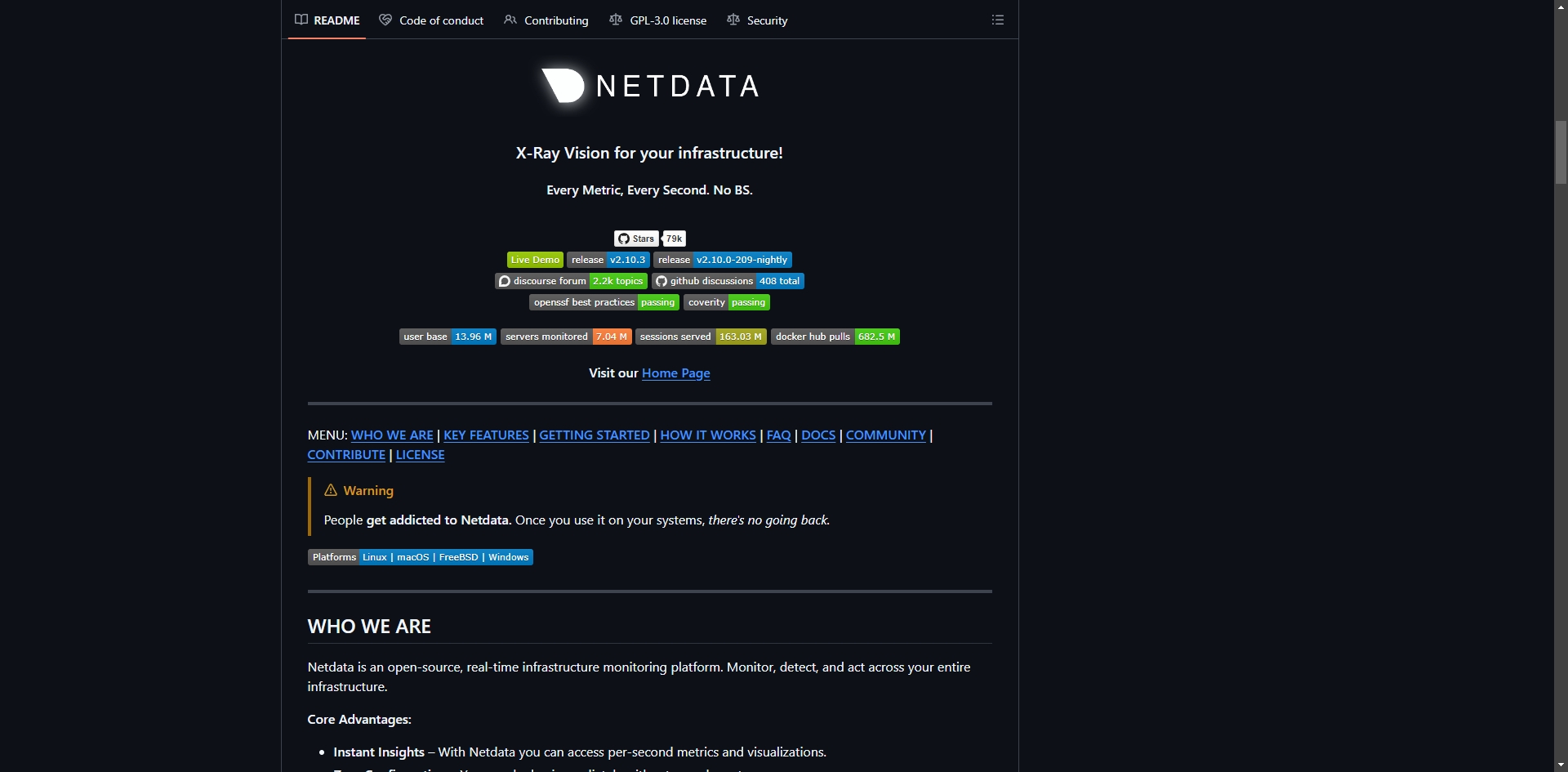Click the book icon beside README

[301, 20]
